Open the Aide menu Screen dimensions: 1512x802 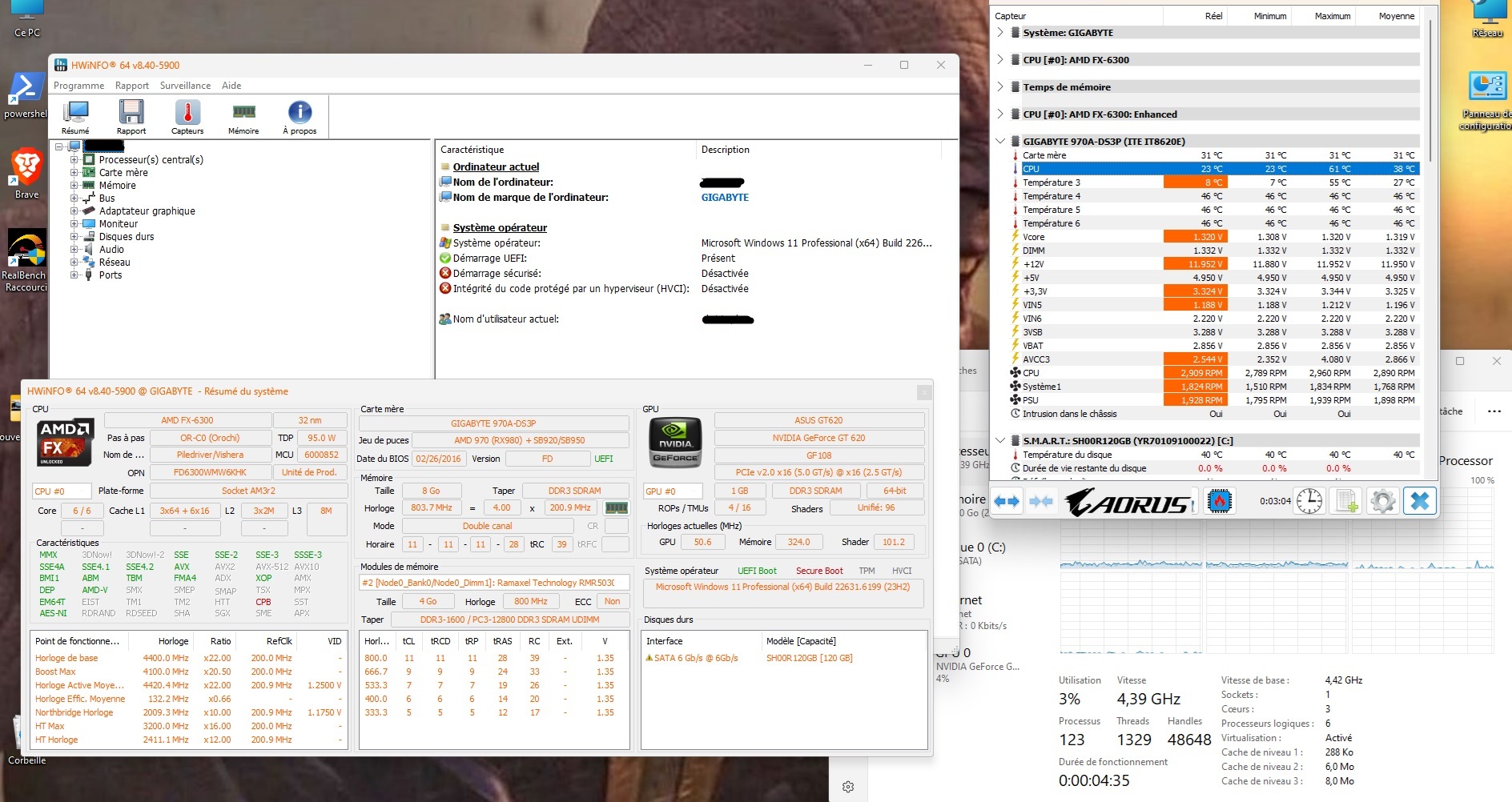point(231,85)
